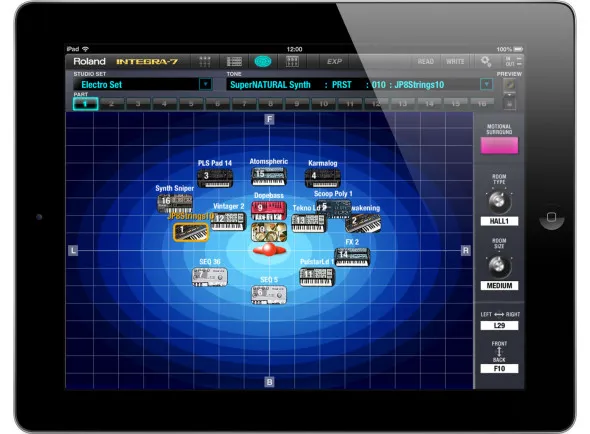Click the WRITE button
590x434 pixels.
455,61
